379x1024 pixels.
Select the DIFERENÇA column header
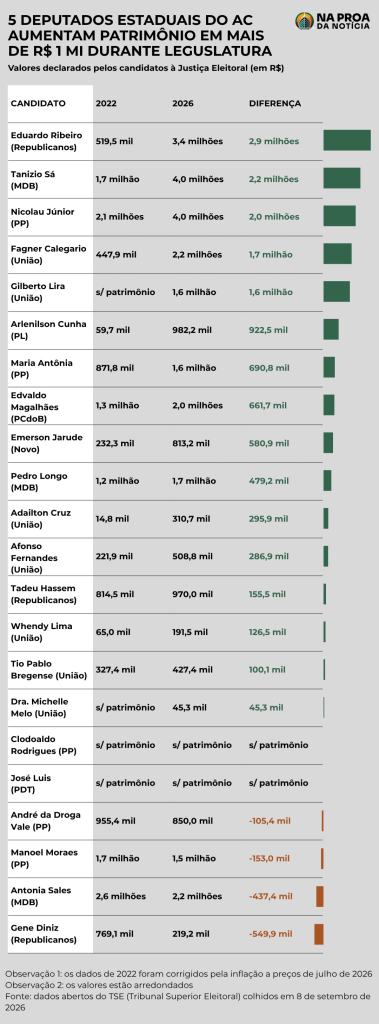pyautogui.click(x=275, y=103)
